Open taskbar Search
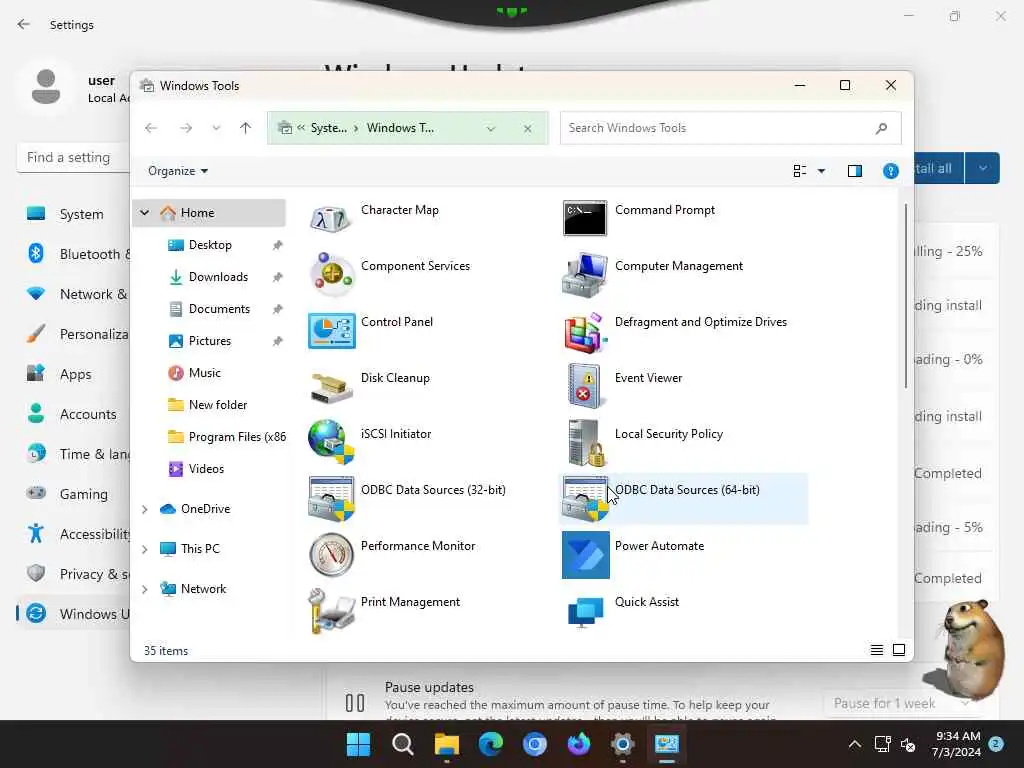This screenshot has width=1024, height=768. click(x=402, y=744)
